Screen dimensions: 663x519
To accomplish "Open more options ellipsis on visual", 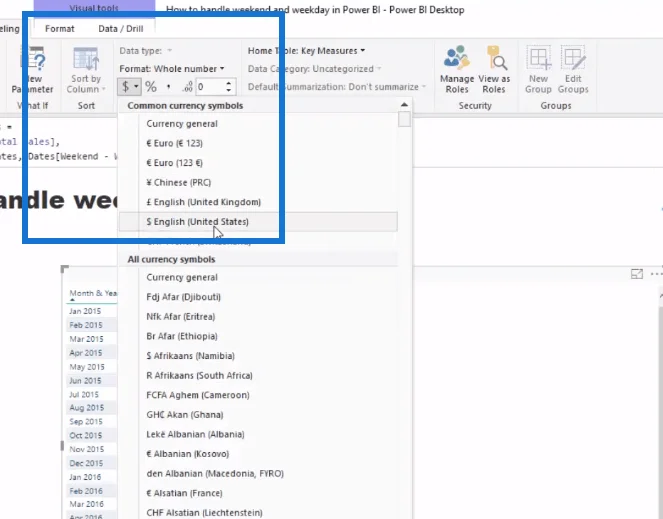I will (656, 274).
